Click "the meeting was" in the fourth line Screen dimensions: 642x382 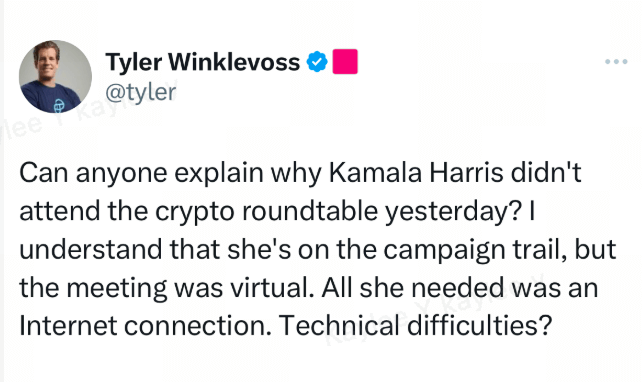[121, 288]
